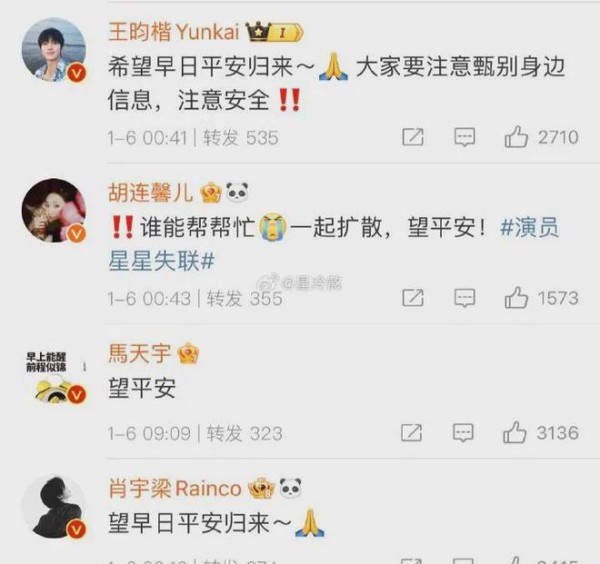Open 肖宇梁 Rainco's profile avatar
The width and height of the screenshot is (600, 564).
[54, 507]
